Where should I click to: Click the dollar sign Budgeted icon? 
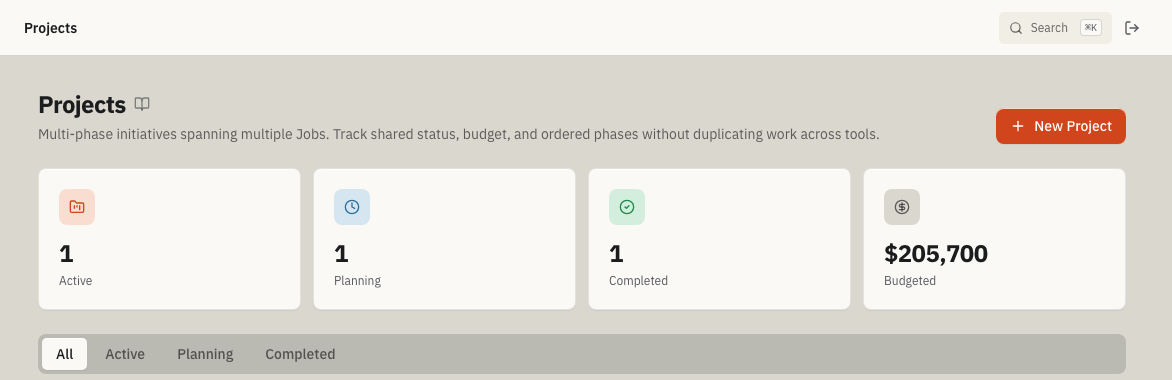coord(902,207)
